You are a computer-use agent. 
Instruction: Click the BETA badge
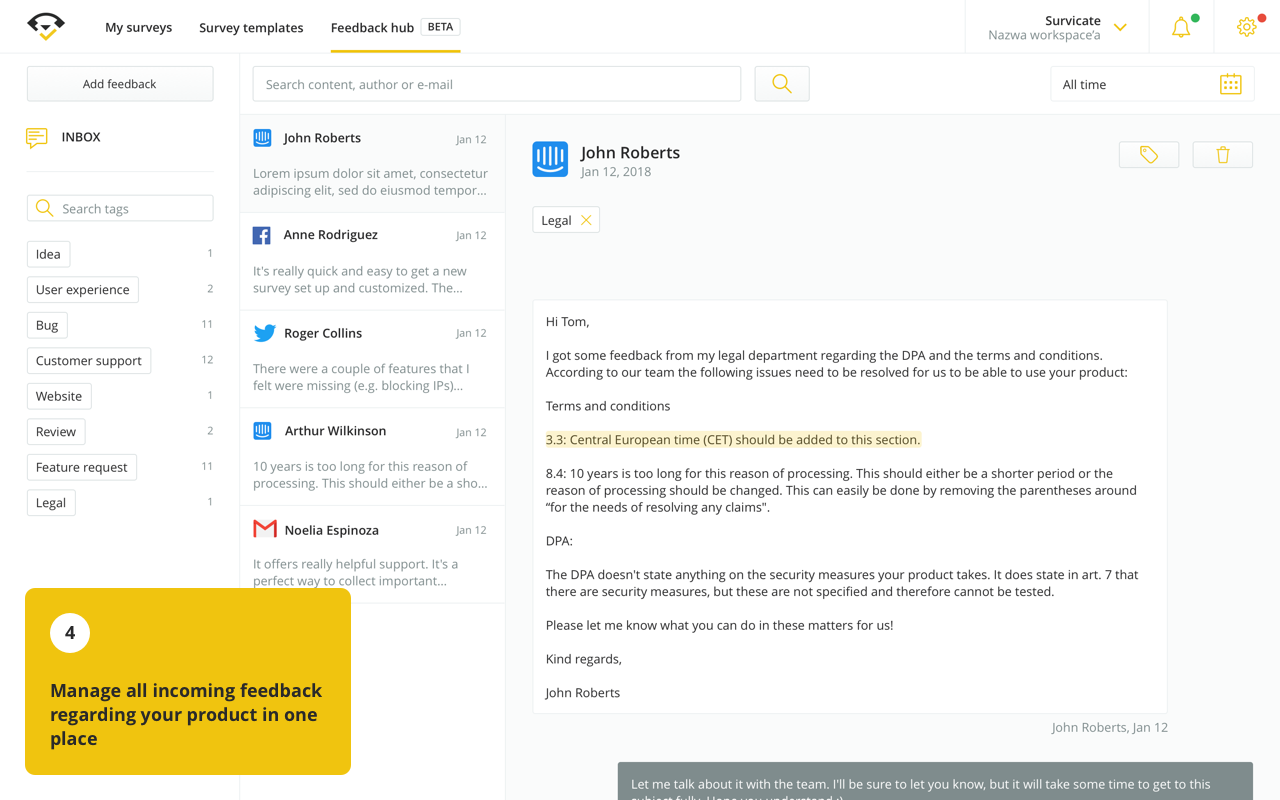tap(440, 27)
